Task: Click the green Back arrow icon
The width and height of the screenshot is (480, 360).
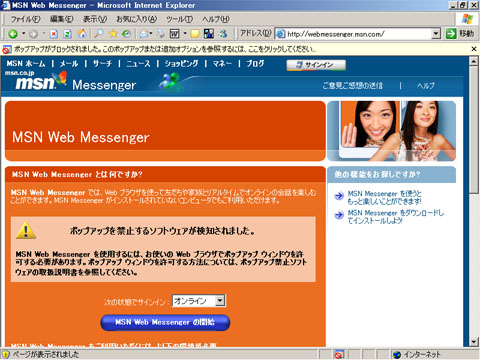Action: [x=13, y=34]
